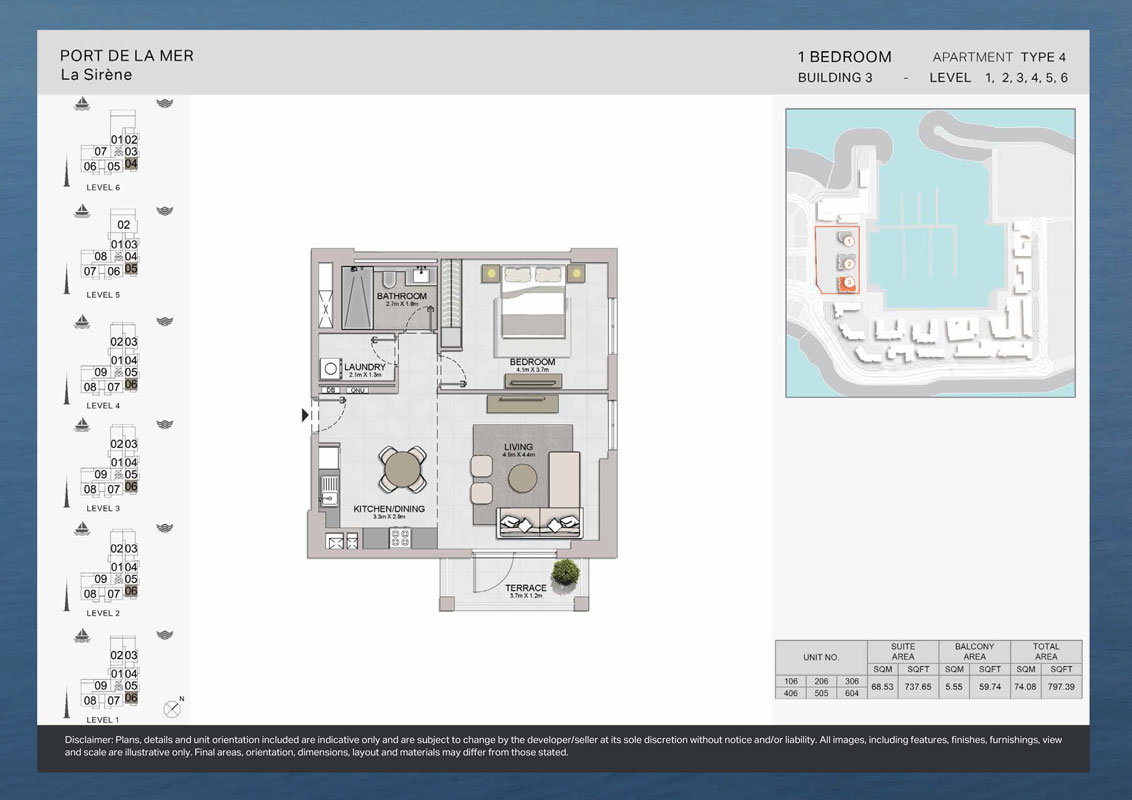Click the LIVING room label
This screenshot has width=1132, height=800.
519,448
